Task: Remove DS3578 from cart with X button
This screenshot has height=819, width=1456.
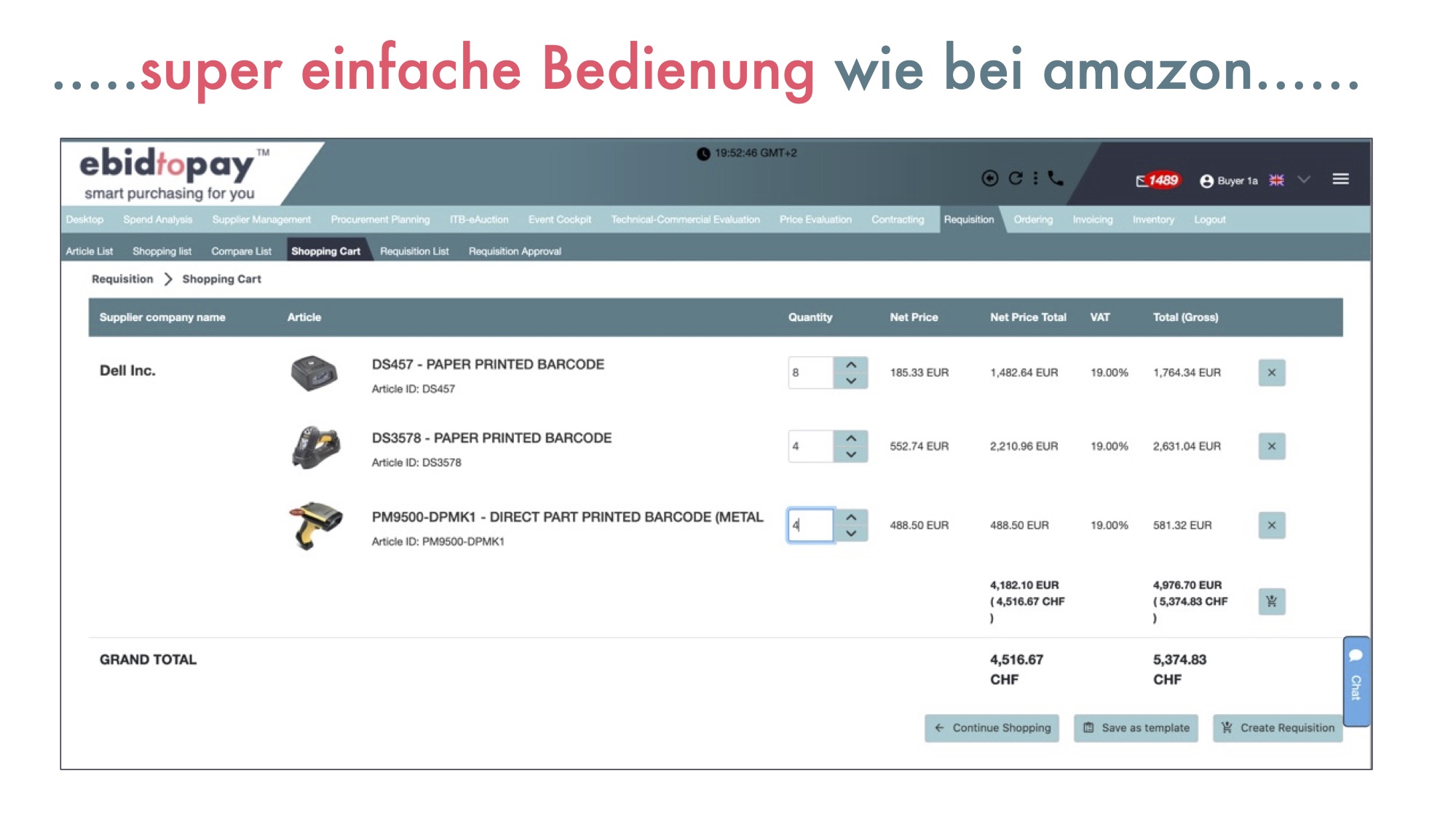Action: coord(1272,446)
